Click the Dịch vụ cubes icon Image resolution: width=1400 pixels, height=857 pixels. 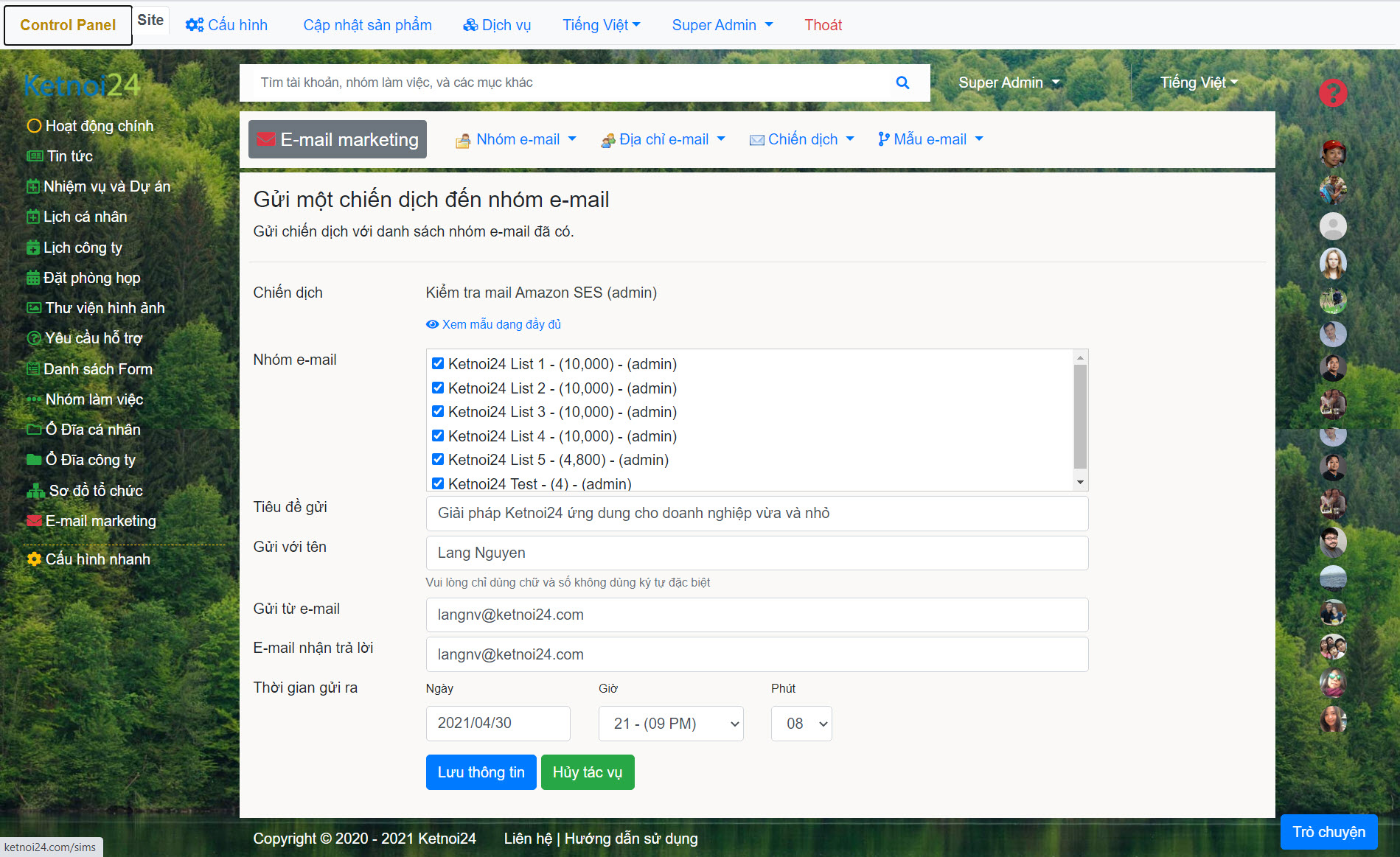470,25
